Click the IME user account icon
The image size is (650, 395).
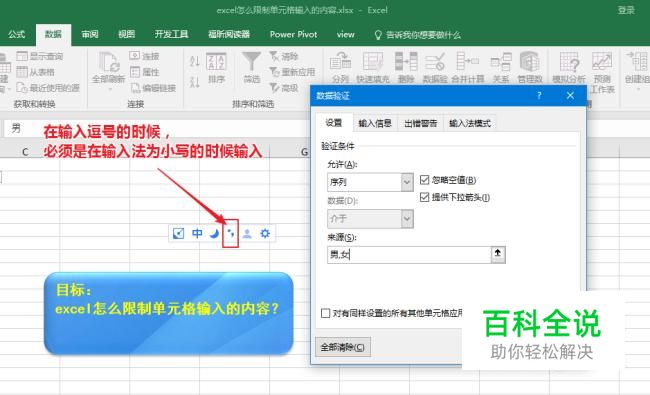pos(247,234)
